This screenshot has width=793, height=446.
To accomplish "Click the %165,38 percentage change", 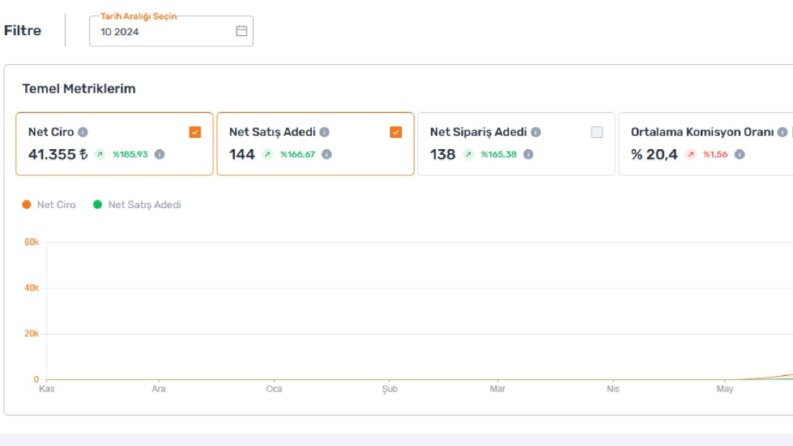I will point(499,154).
